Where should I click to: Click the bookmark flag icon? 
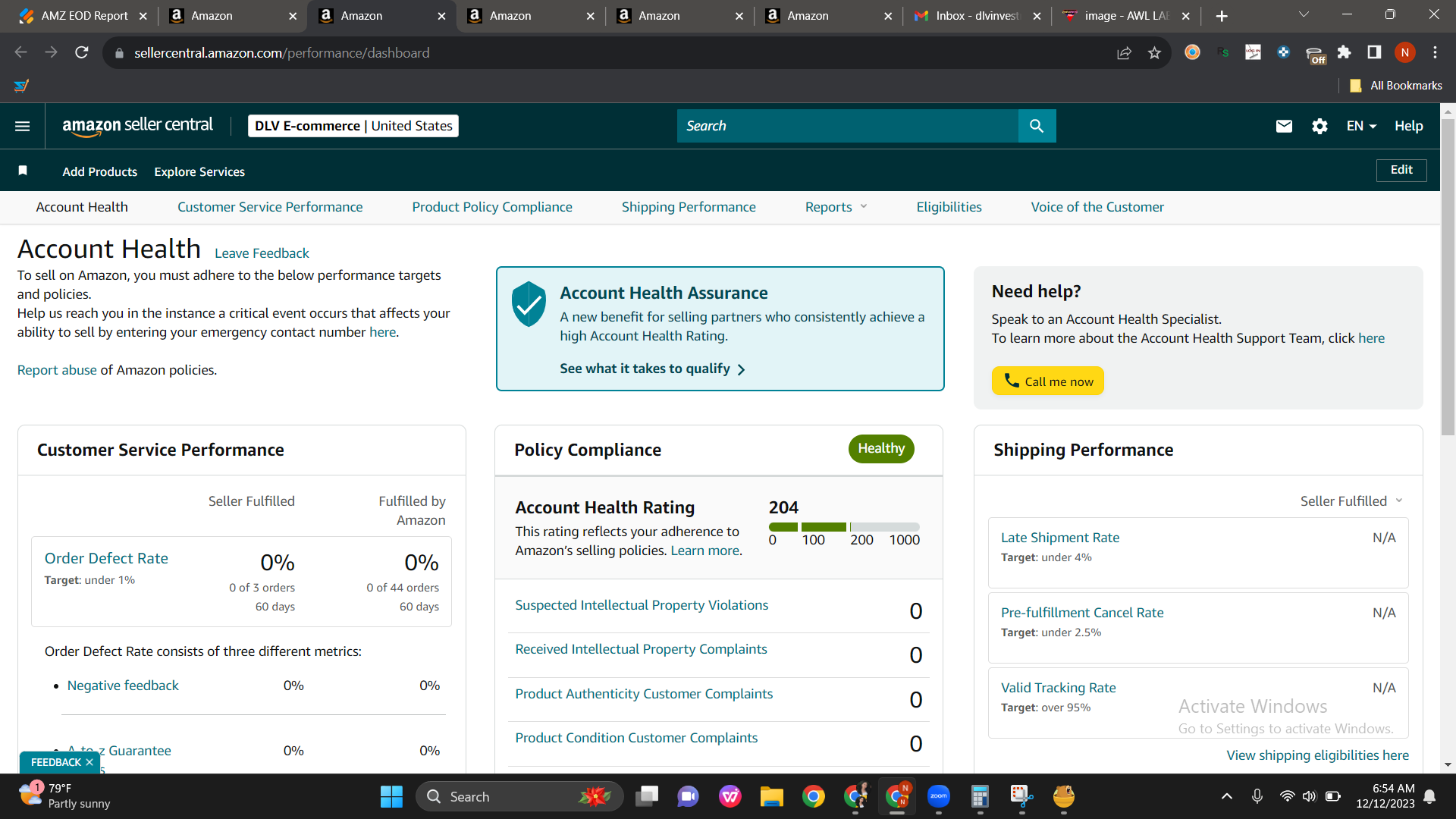pos(23,171)
